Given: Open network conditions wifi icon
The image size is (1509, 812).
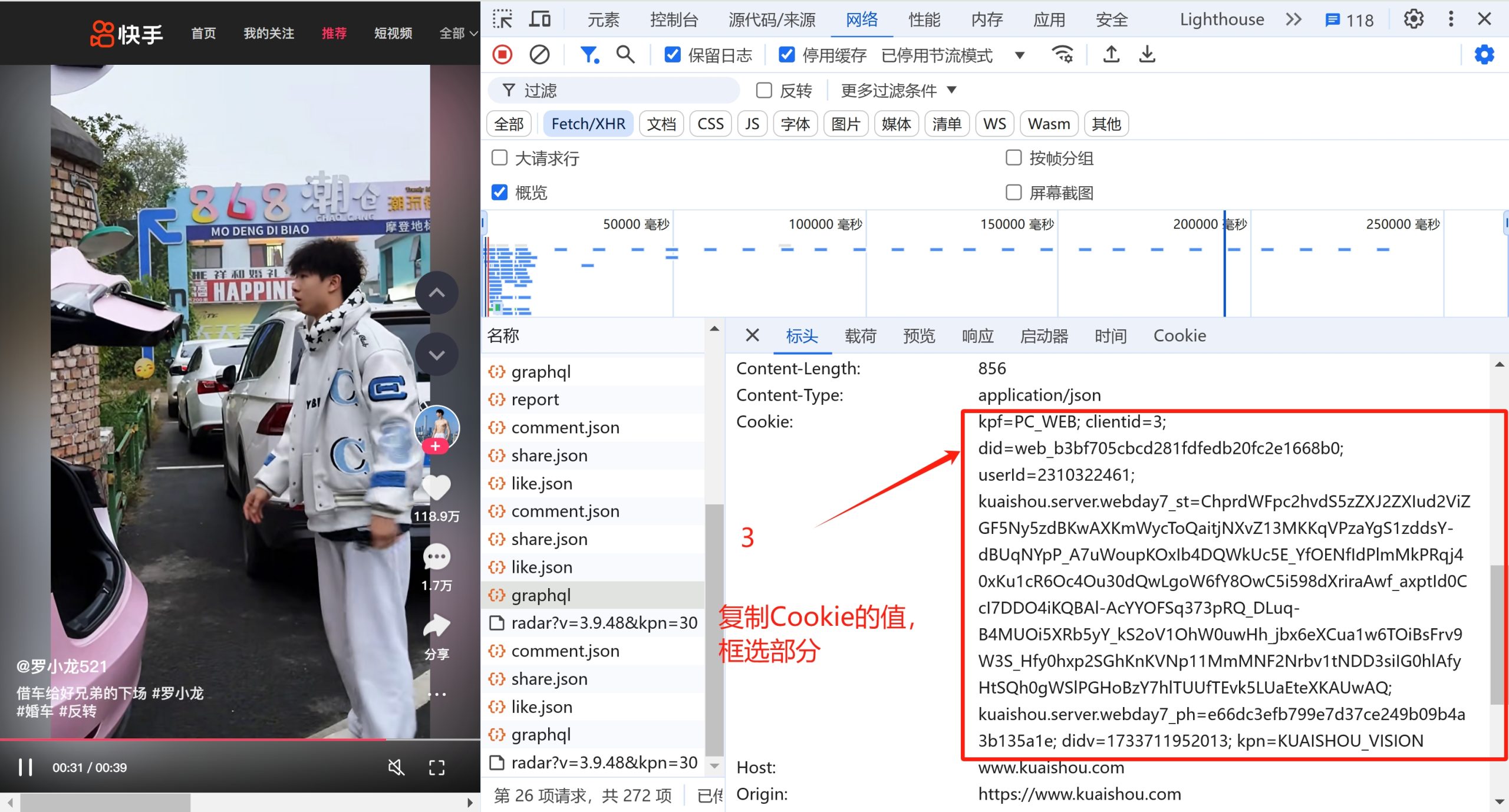Looking at the screenshot, I should (x=1063, y=55).
